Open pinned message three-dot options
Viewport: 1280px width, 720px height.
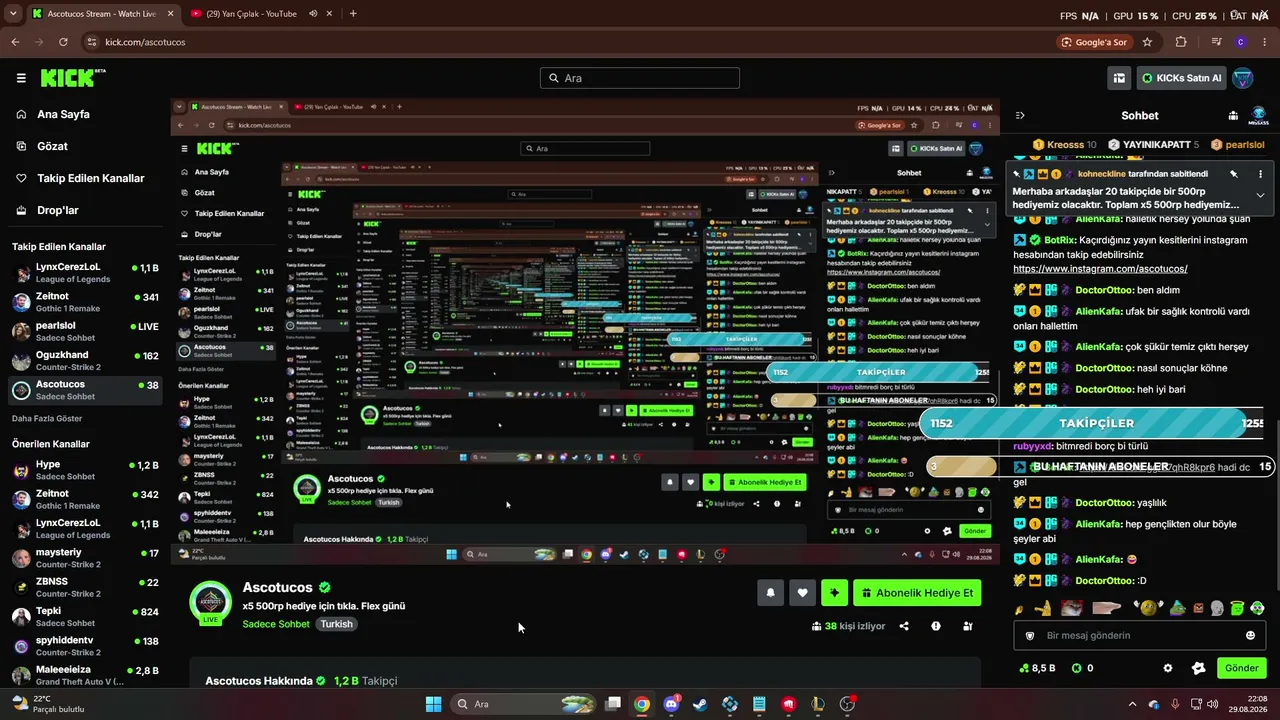pos(1260,174)
